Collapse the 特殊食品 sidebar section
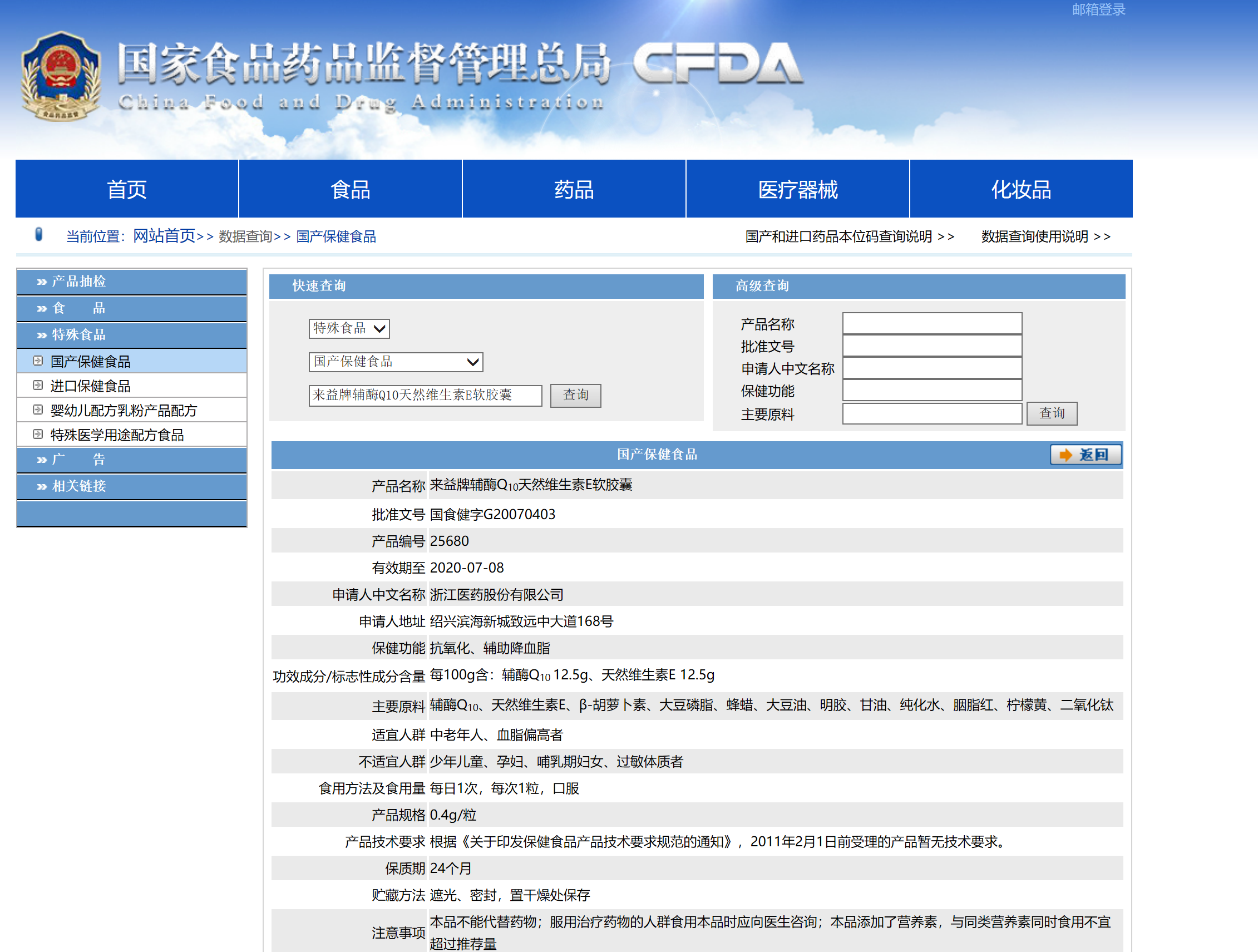This screenshot has height=952, width=1258. click(x=131, y=335)
